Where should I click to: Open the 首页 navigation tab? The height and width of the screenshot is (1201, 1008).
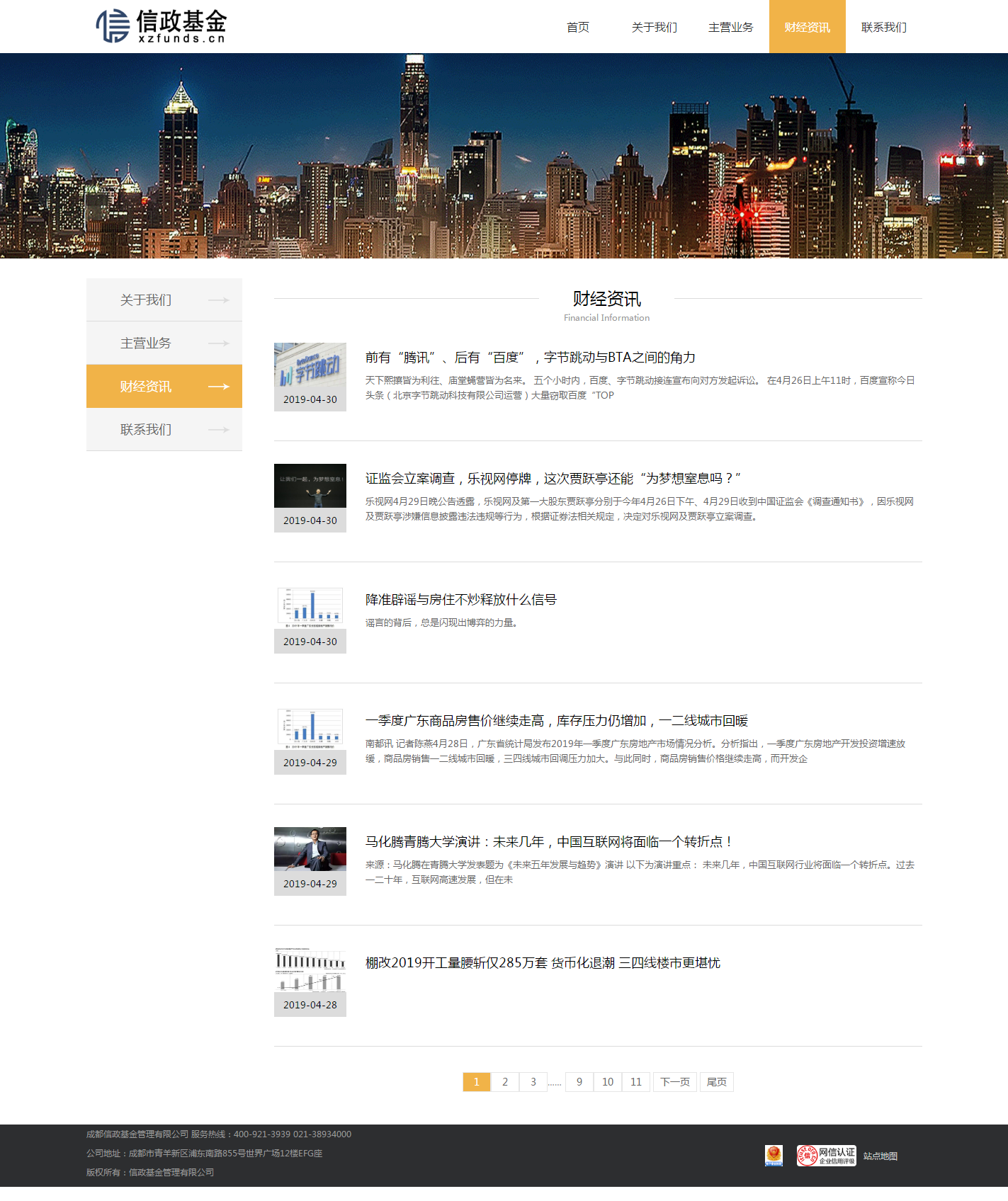tap(578, 27)
